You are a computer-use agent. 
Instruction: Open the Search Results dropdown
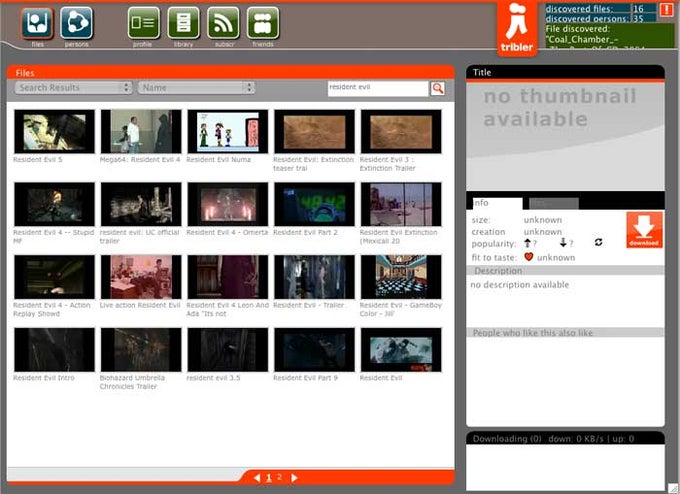pos(73,88)
